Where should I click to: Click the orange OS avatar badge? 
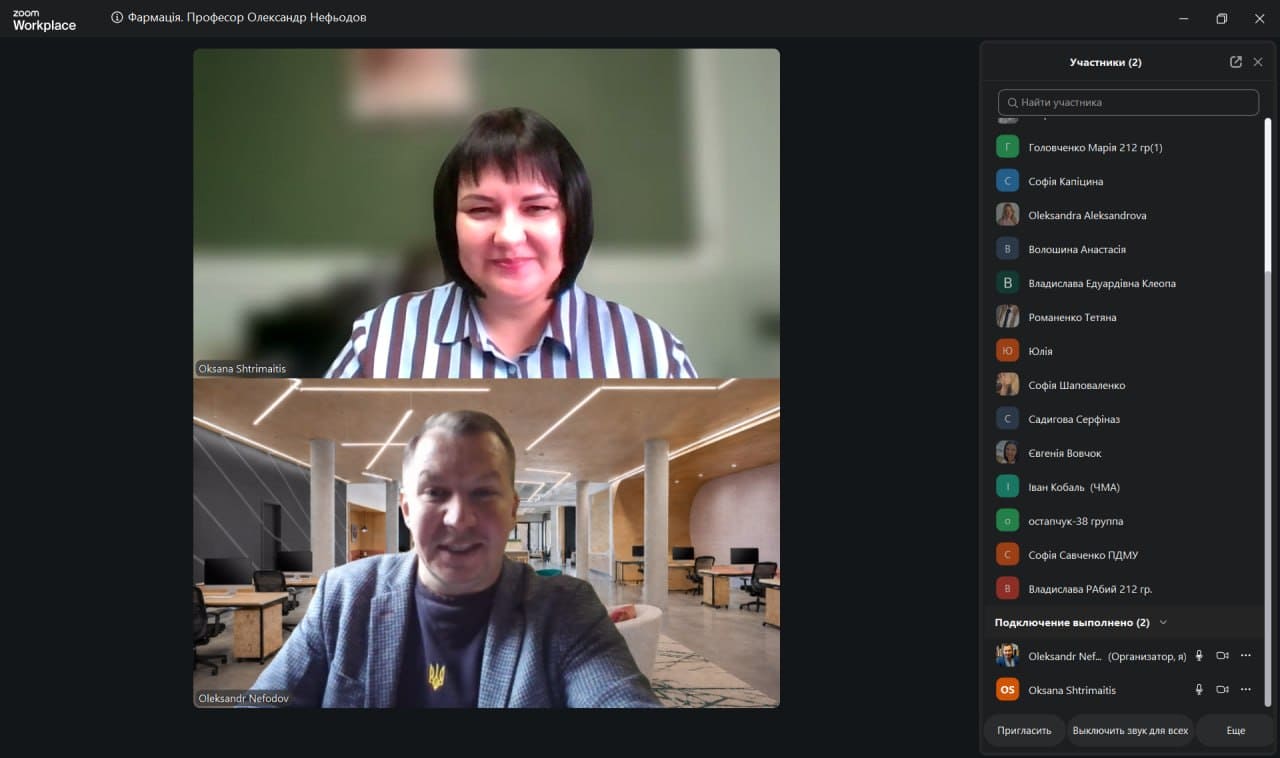(x=1008, y=690)
